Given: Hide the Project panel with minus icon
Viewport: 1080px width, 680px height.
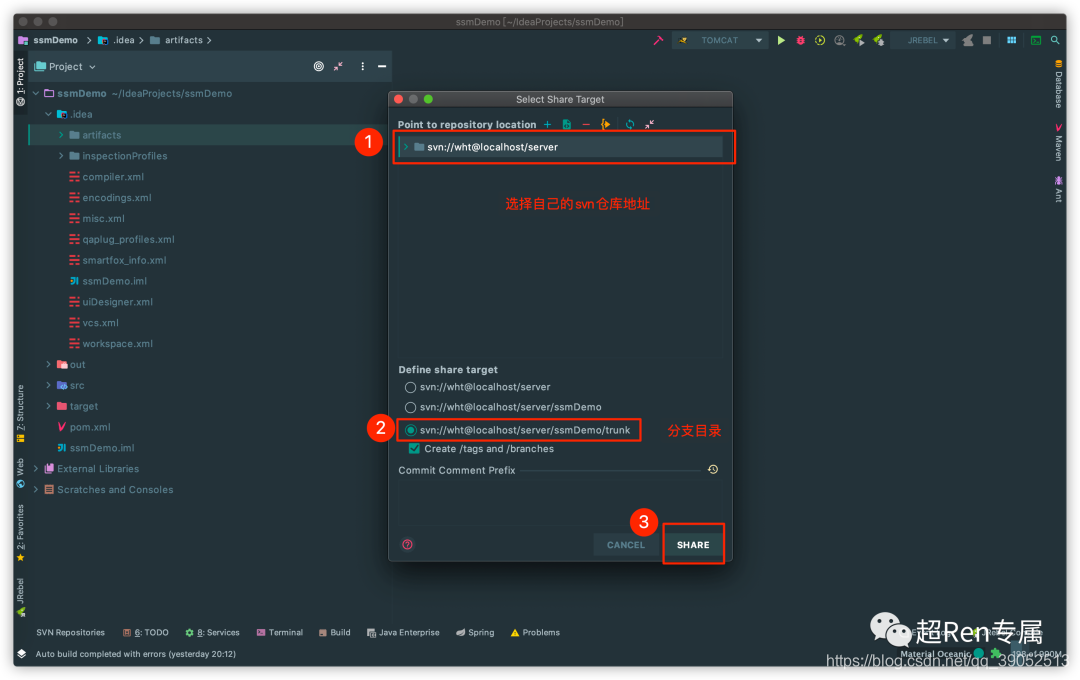Looking at the screenshot, I should [382, 67].
